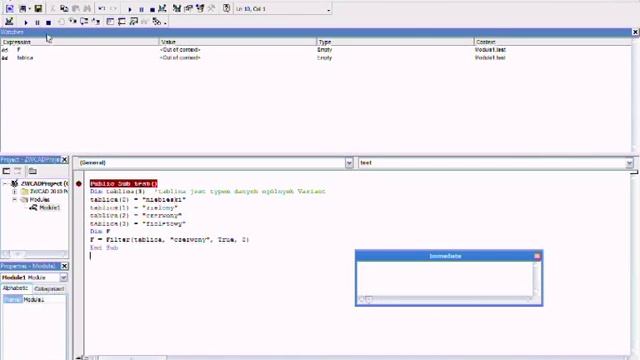Image resolution: width=640 pixels, height=360 pixels.
Task: Open the test procedure dropdown
Action: pos(629,163)
